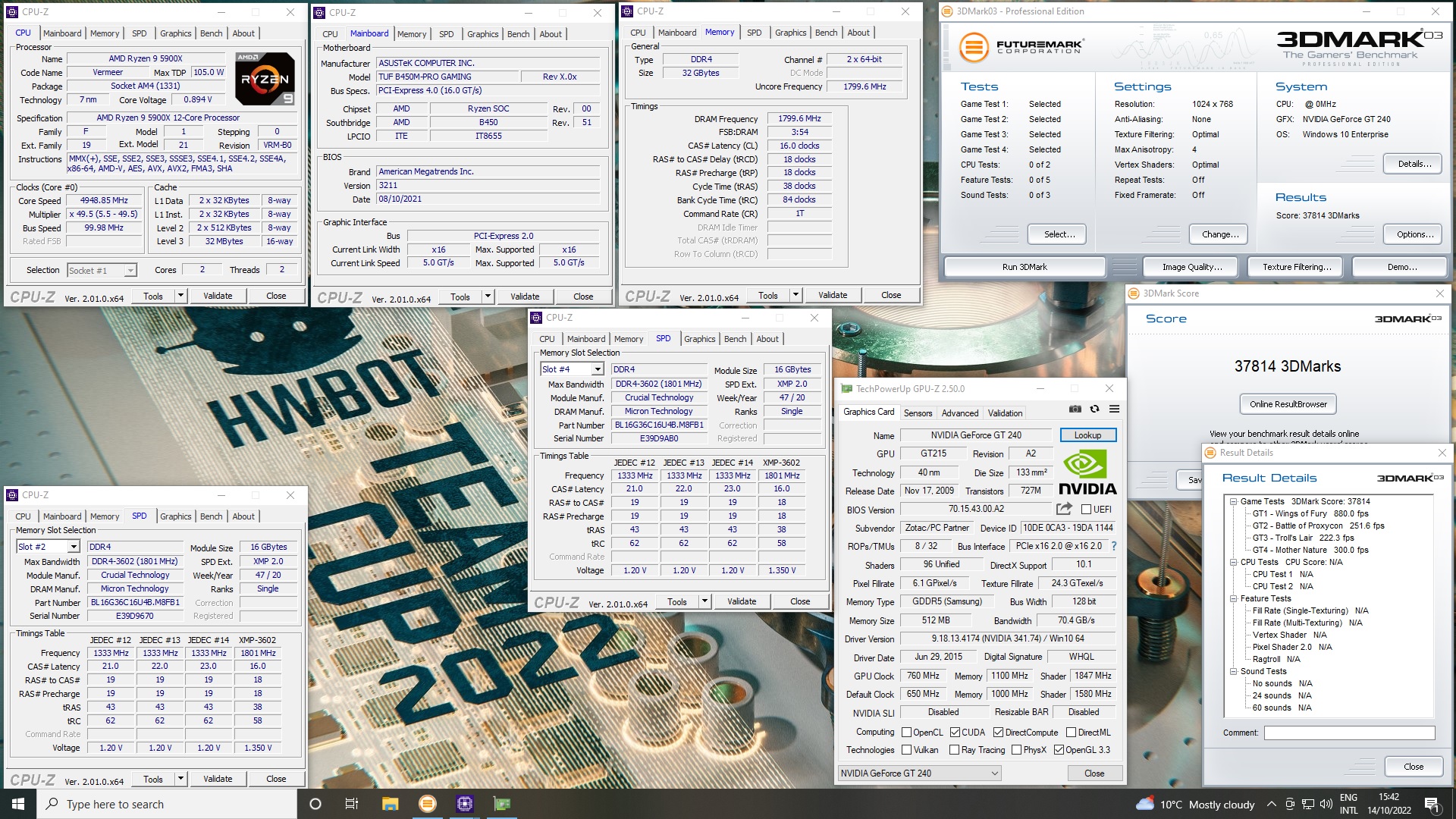Viewport: 1456px width, 819px height.
Task: Click the Details... button in System section
Action: tap(1414, 164)
